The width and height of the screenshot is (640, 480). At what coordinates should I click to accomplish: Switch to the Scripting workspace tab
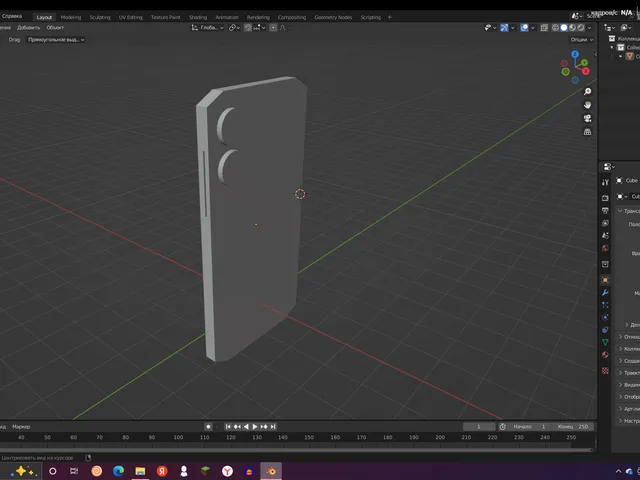371,17
